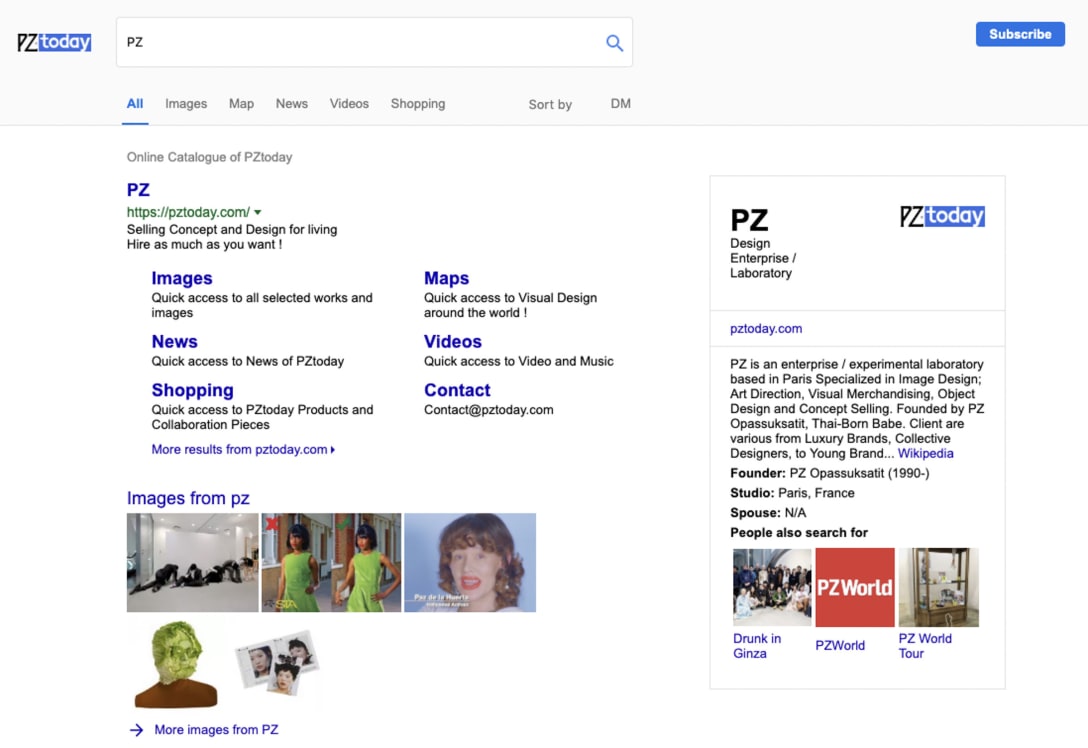Viewport: 1088px width, 748px height.
Task: Click the arrow icon beside More images from PZ
Action: coord(137,730)
